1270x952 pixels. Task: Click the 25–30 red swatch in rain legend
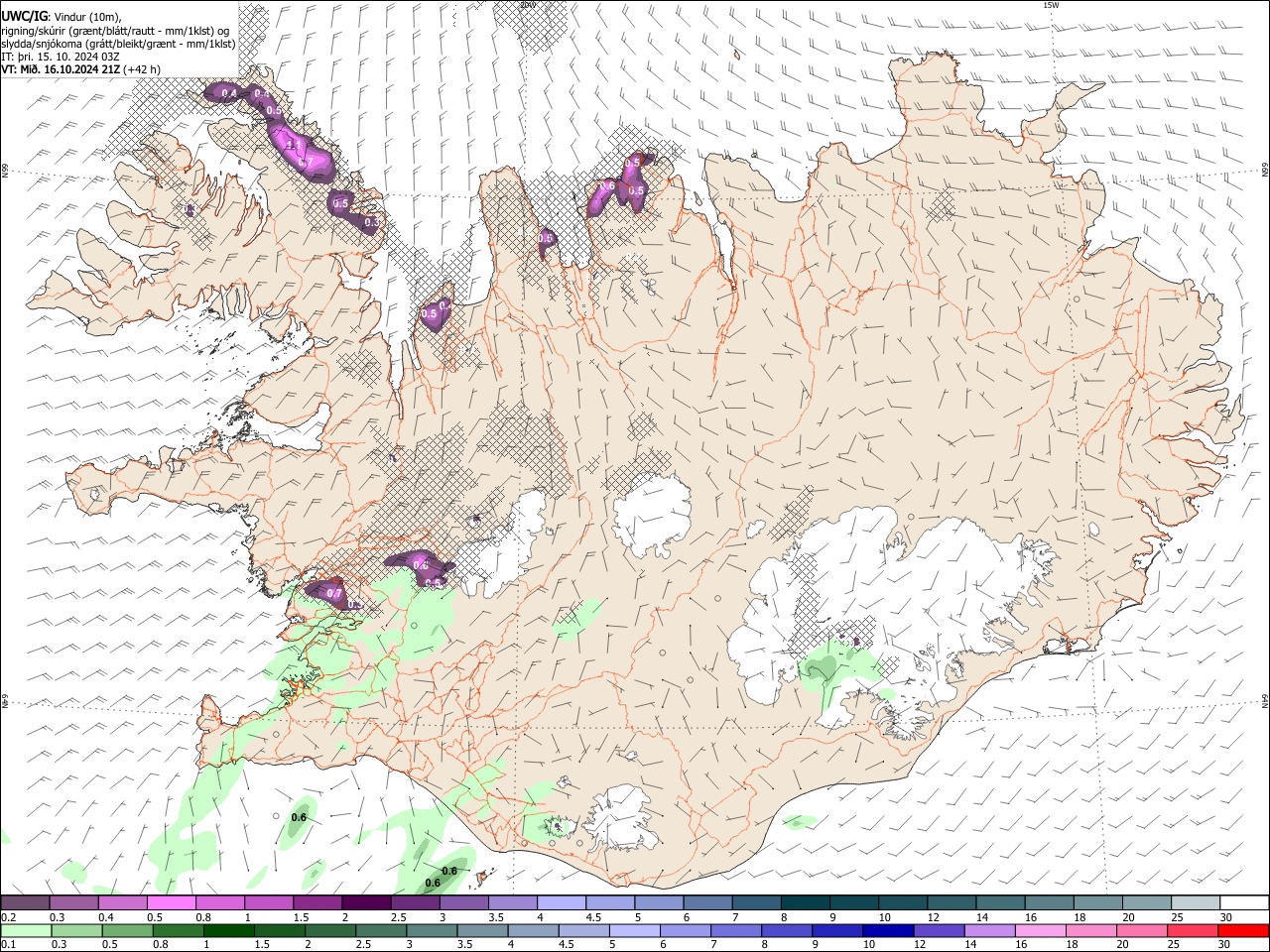click(1192, 931)
